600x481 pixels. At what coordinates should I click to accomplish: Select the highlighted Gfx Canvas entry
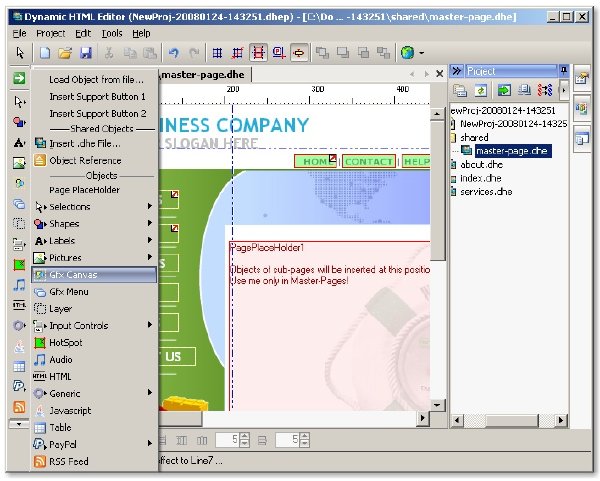94,275
